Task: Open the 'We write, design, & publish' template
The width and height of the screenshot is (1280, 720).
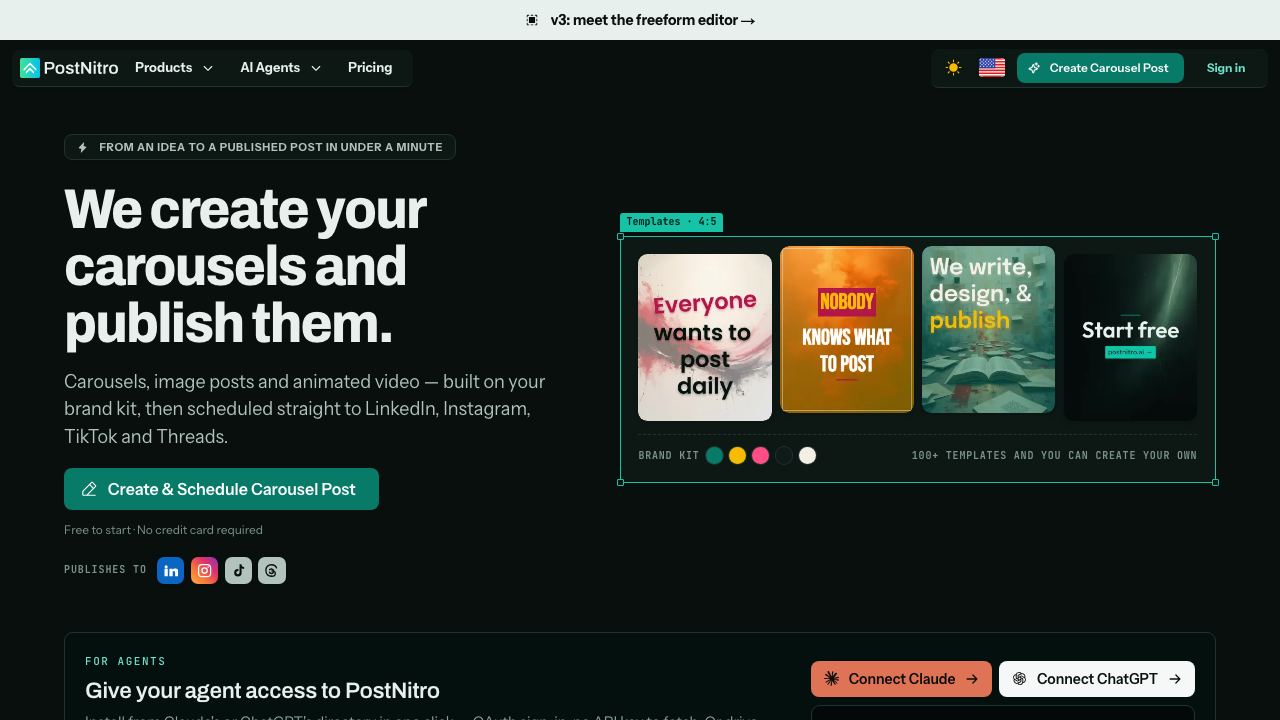Action: click(988, 329)
